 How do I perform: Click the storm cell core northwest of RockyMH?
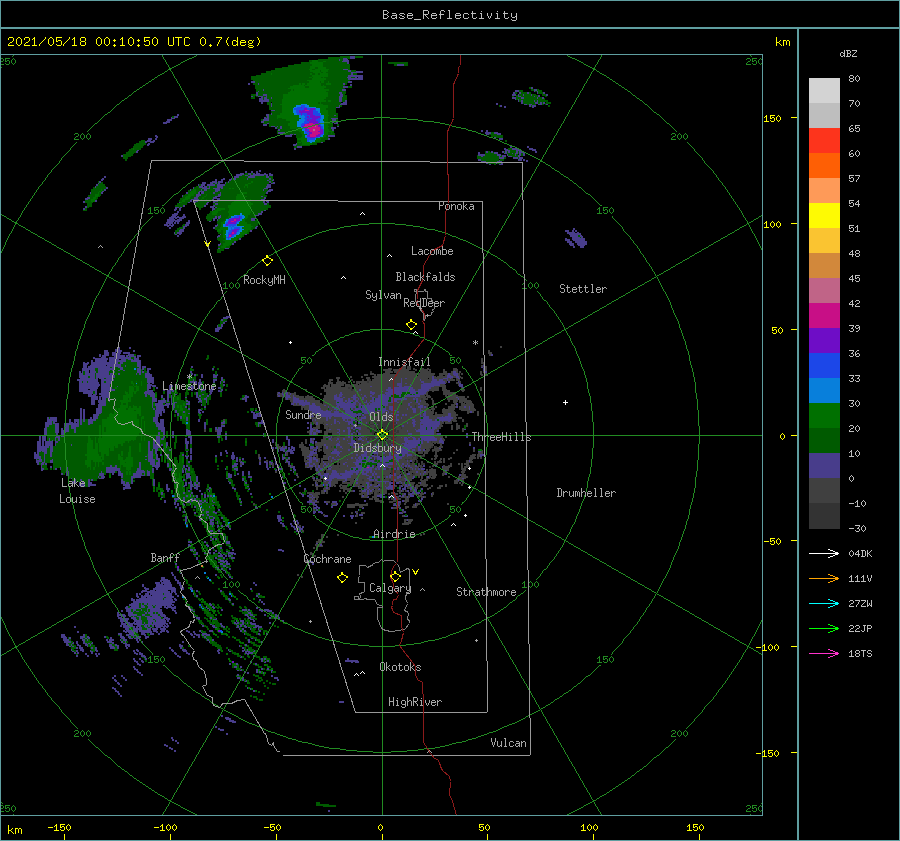click(233, 226)
